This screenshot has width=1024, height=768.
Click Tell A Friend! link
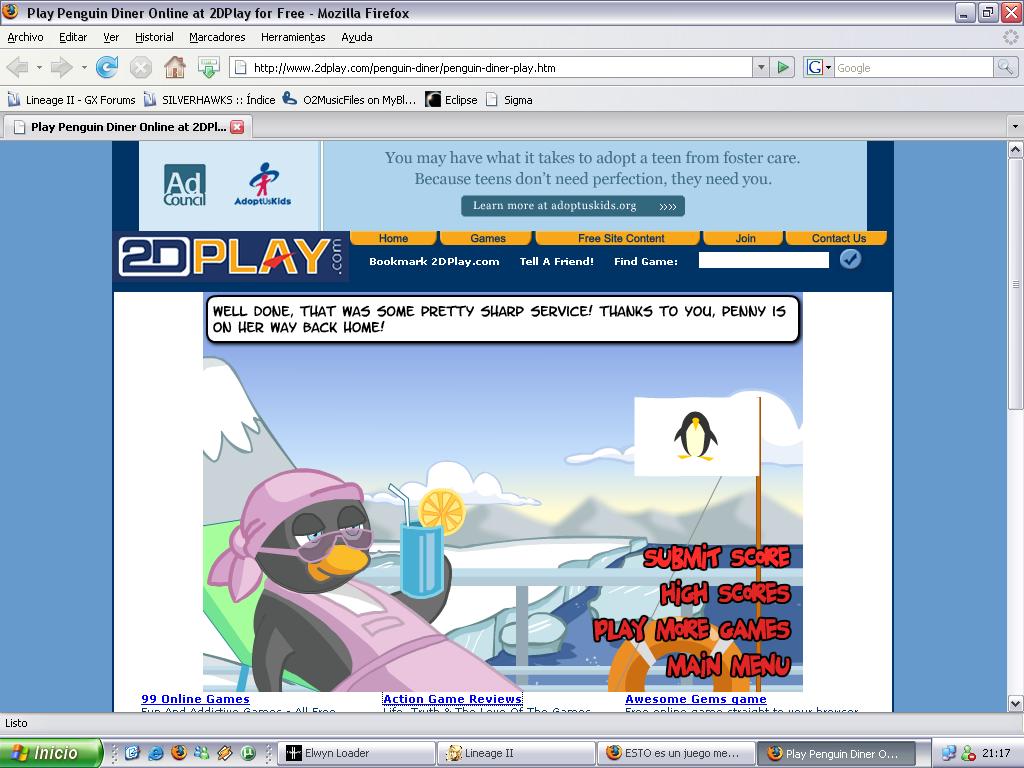pyautogui.click(x=556, y=261)
